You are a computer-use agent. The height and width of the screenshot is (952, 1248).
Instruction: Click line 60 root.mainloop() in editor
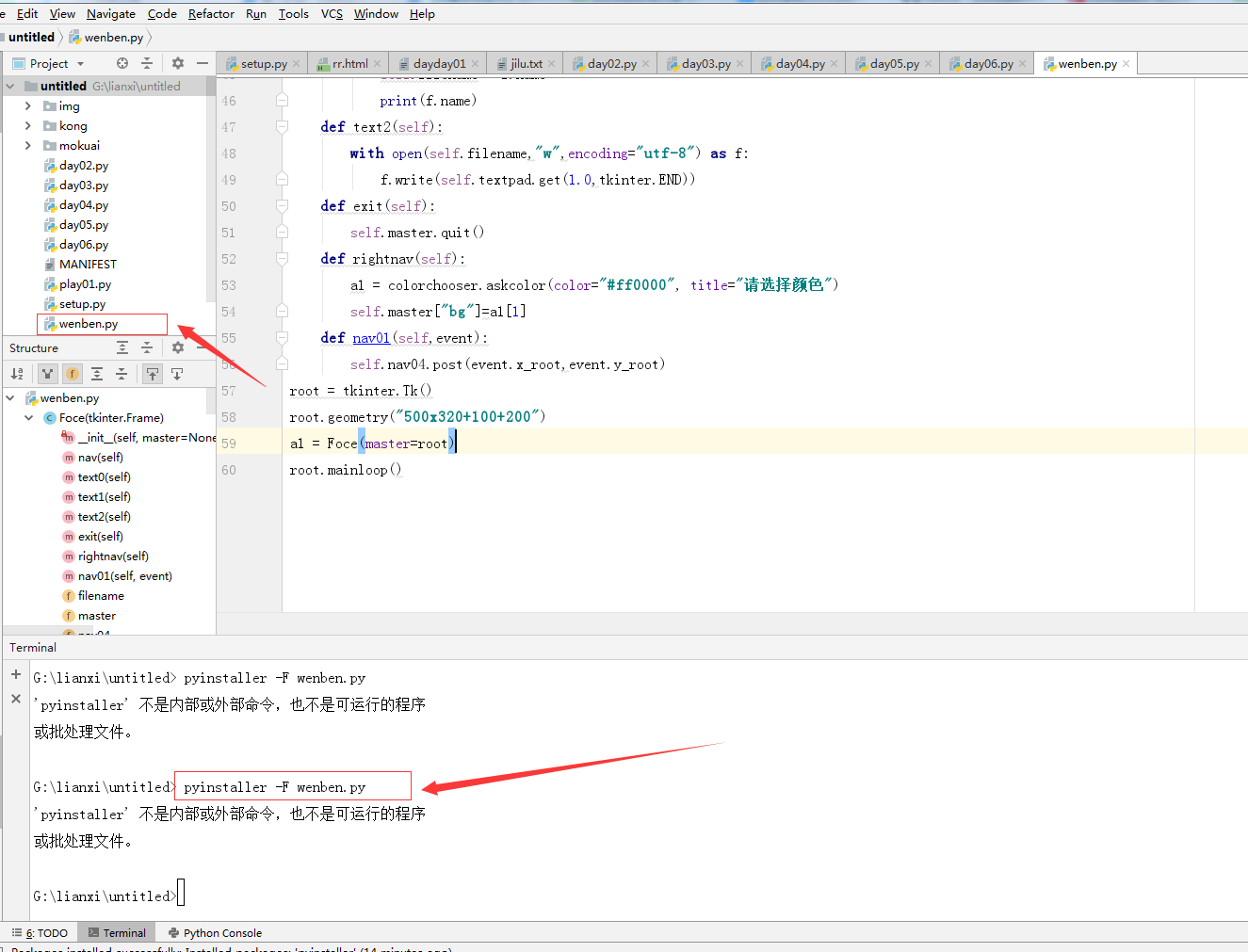[346, 470]
